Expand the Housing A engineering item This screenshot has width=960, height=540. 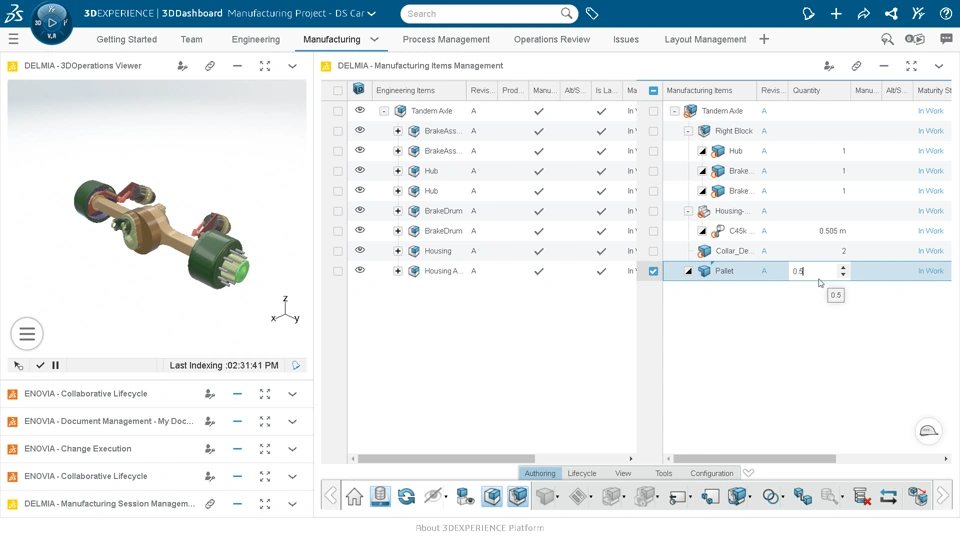click(x=397, y=271)
